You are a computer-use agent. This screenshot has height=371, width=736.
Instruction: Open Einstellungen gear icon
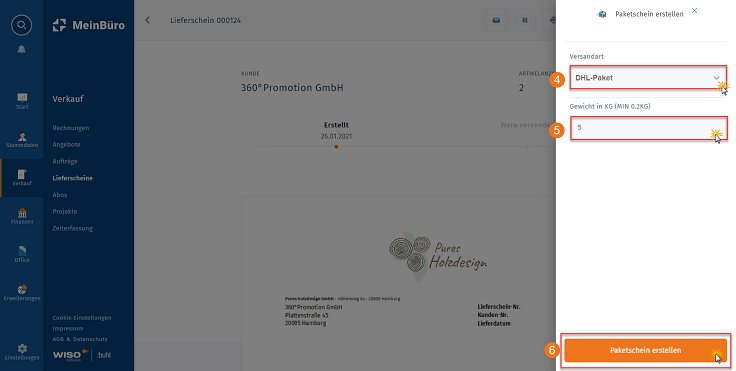tap(22, 352)
